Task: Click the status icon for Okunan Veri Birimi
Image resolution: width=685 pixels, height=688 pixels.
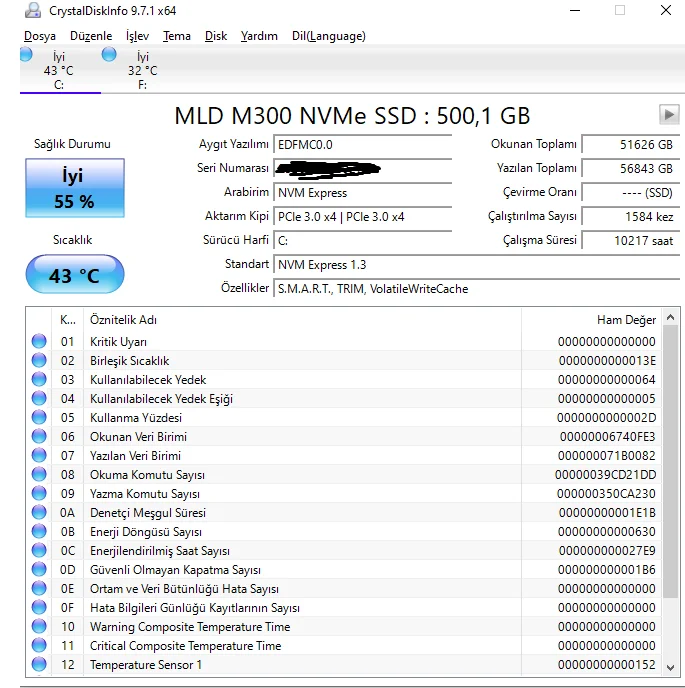Action: pyautogui.click(x=39, y=437)
